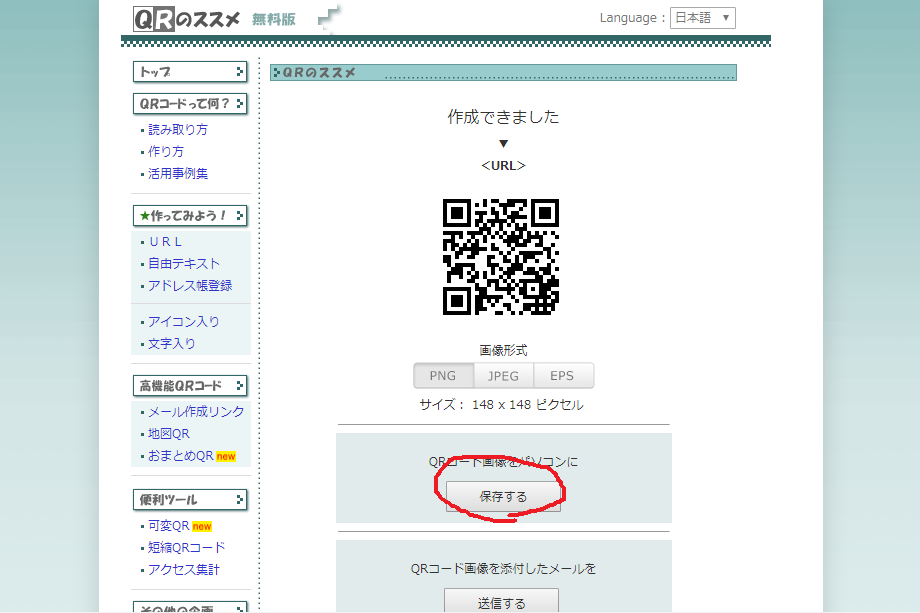Click the generated QR code image
This screenshot has height=613, width=920.
pos(500,257)
